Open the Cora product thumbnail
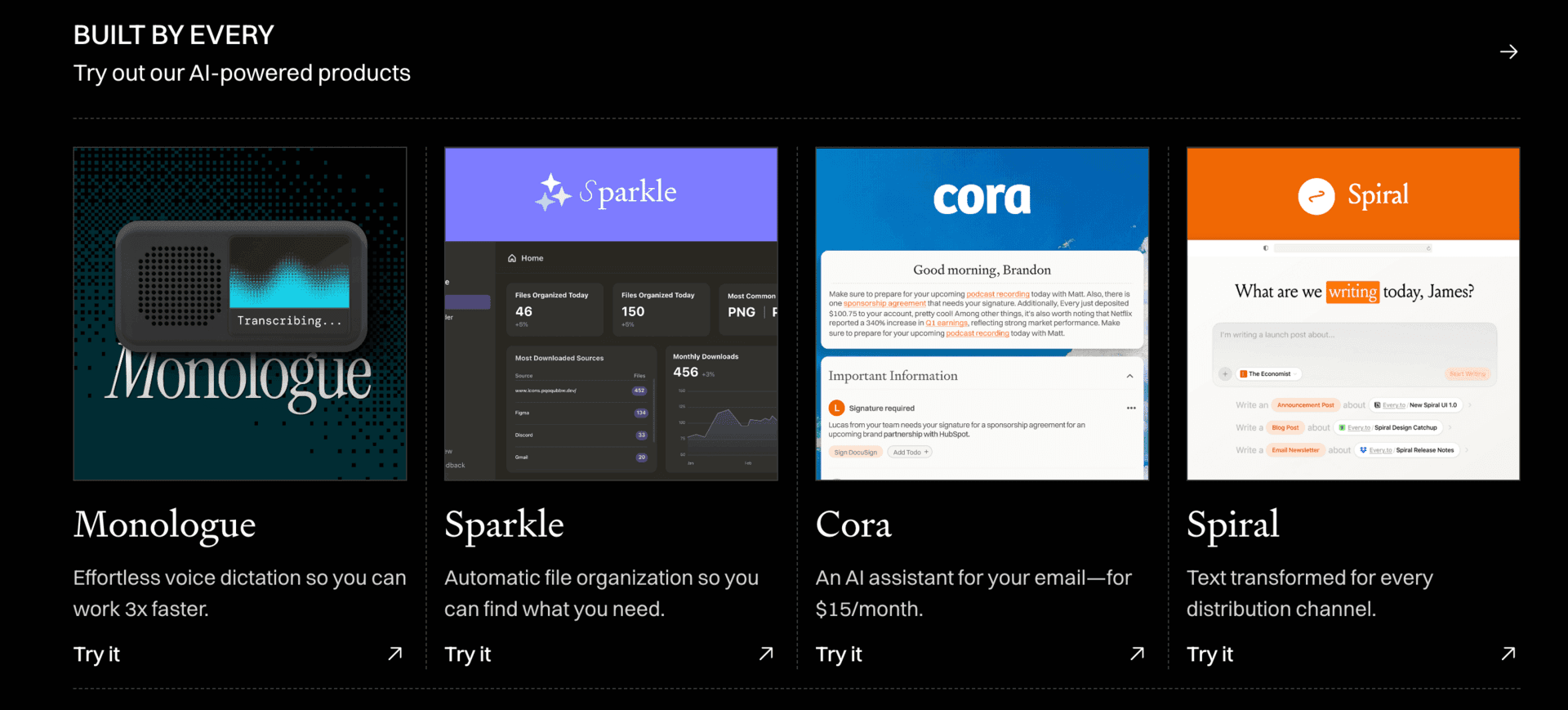 (x=982, y=314)
